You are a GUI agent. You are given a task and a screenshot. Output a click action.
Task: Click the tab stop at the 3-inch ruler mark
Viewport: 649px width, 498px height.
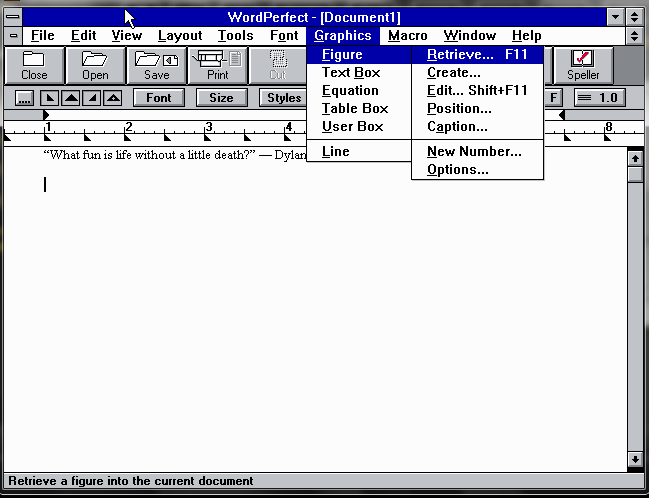pyautogui.click(x=207, y=137)
